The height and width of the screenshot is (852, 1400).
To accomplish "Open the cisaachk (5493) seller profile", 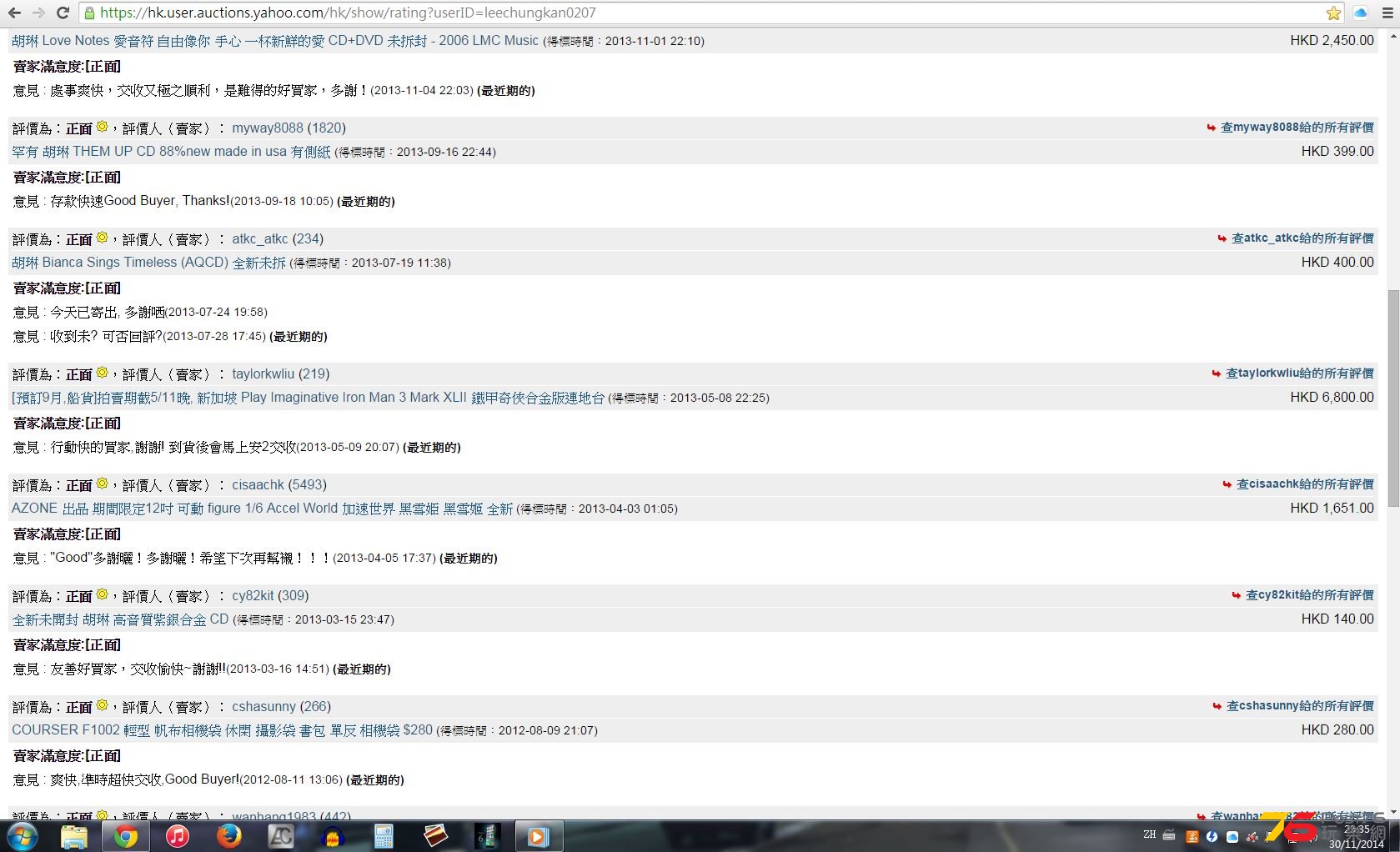I will 279,484.
